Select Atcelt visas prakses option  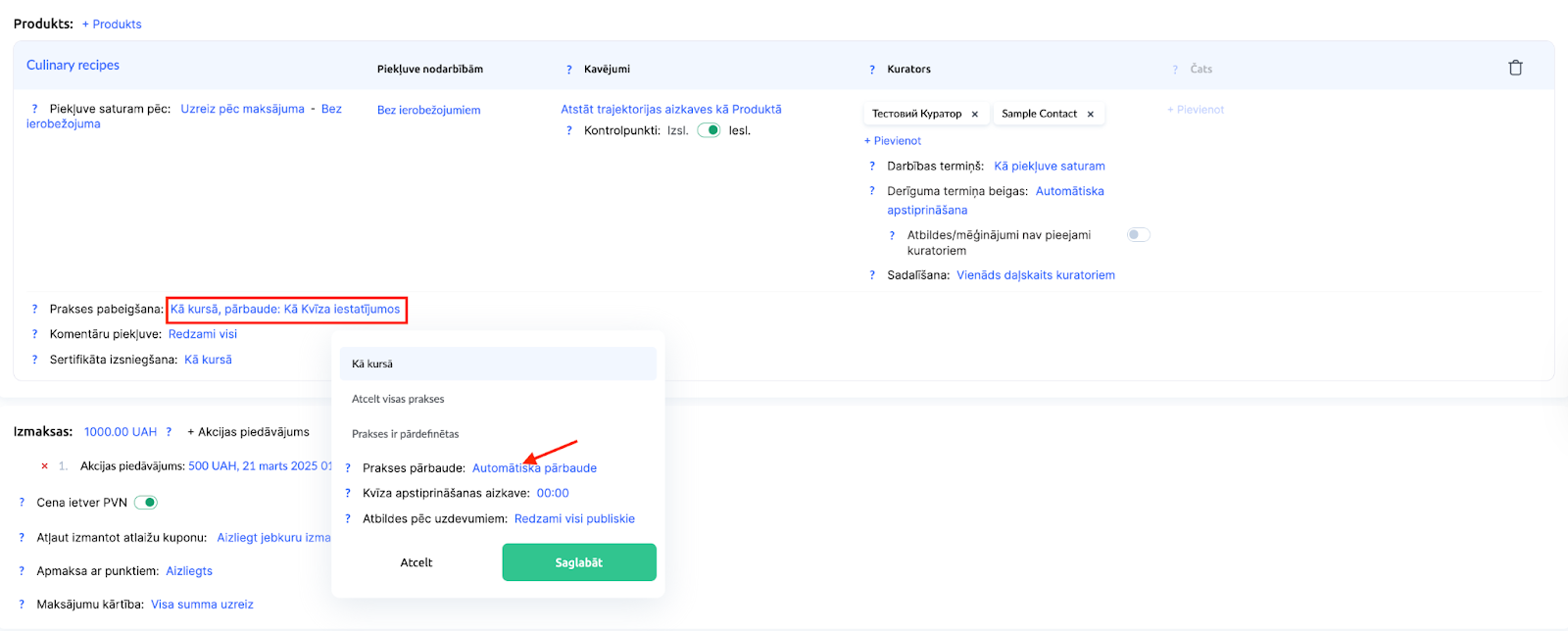pos(398,399)
